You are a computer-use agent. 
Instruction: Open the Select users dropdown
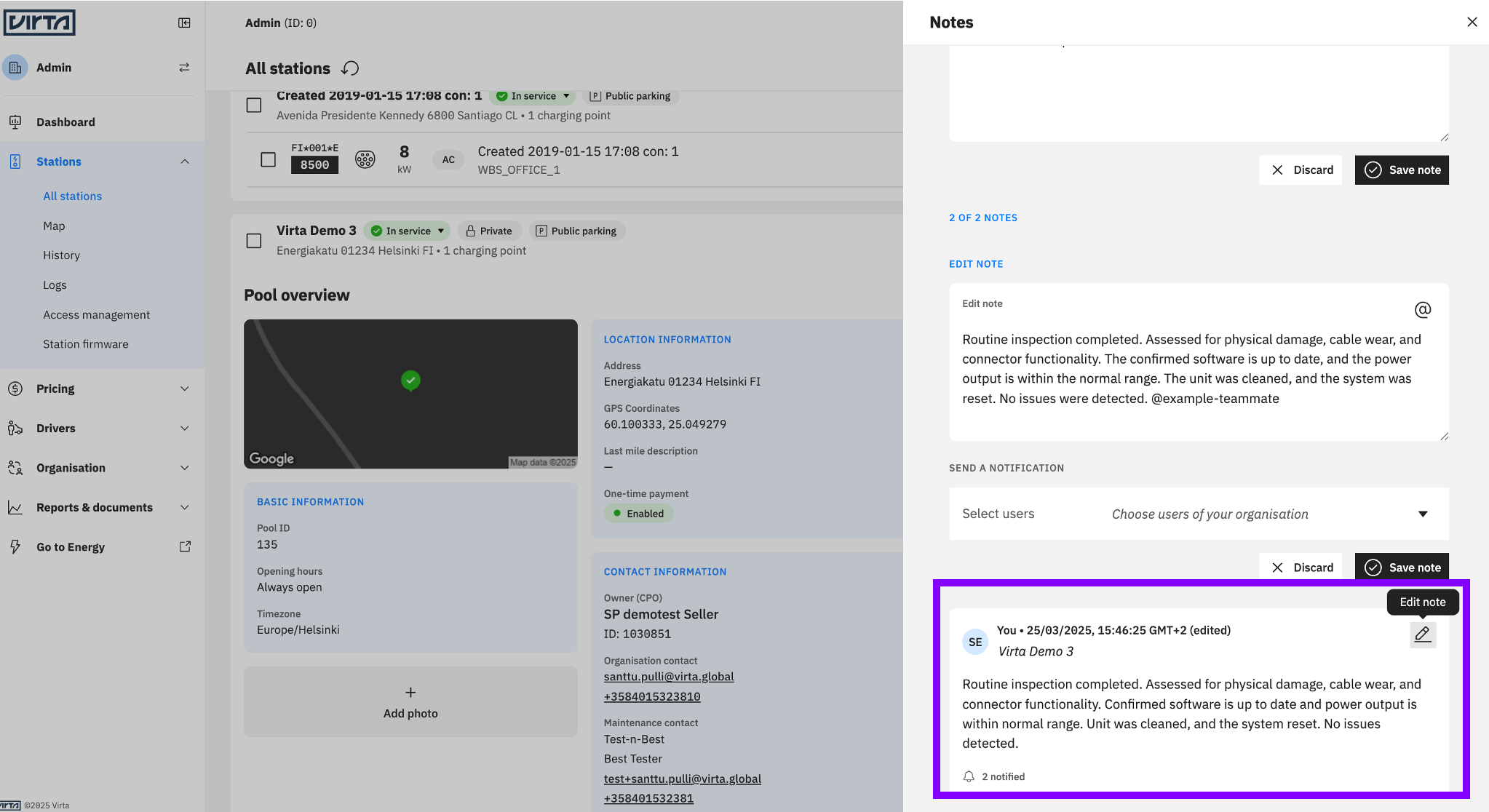click(x=1199, y=514)
